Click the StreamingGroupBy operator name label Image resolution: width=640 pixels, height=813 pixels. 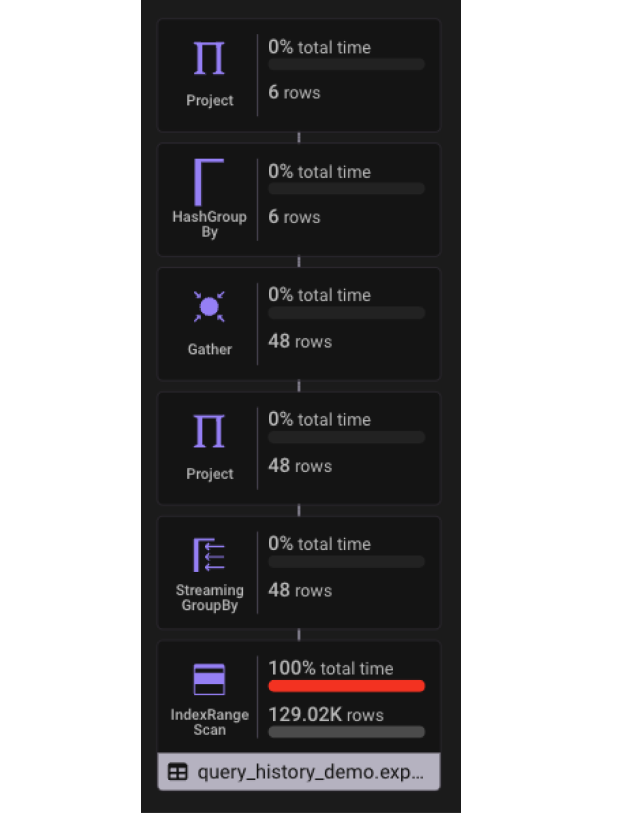click(x=210, y=597)
